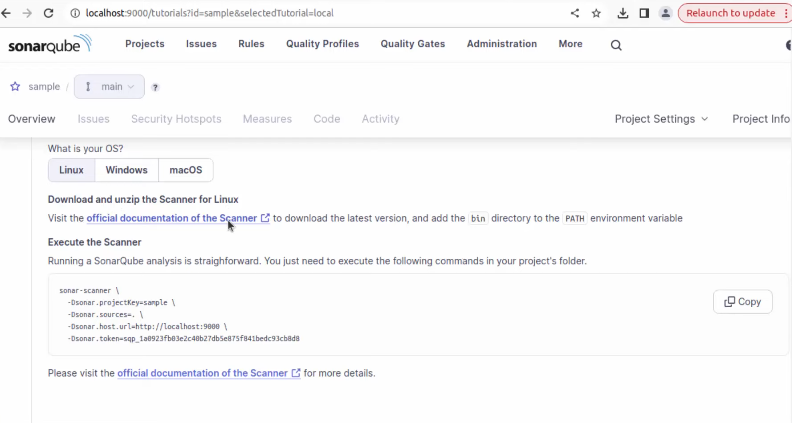Reload the page in browser
The height and width of the screenshot is (423, 792).
pyautogui.click(x=48, y=13)
